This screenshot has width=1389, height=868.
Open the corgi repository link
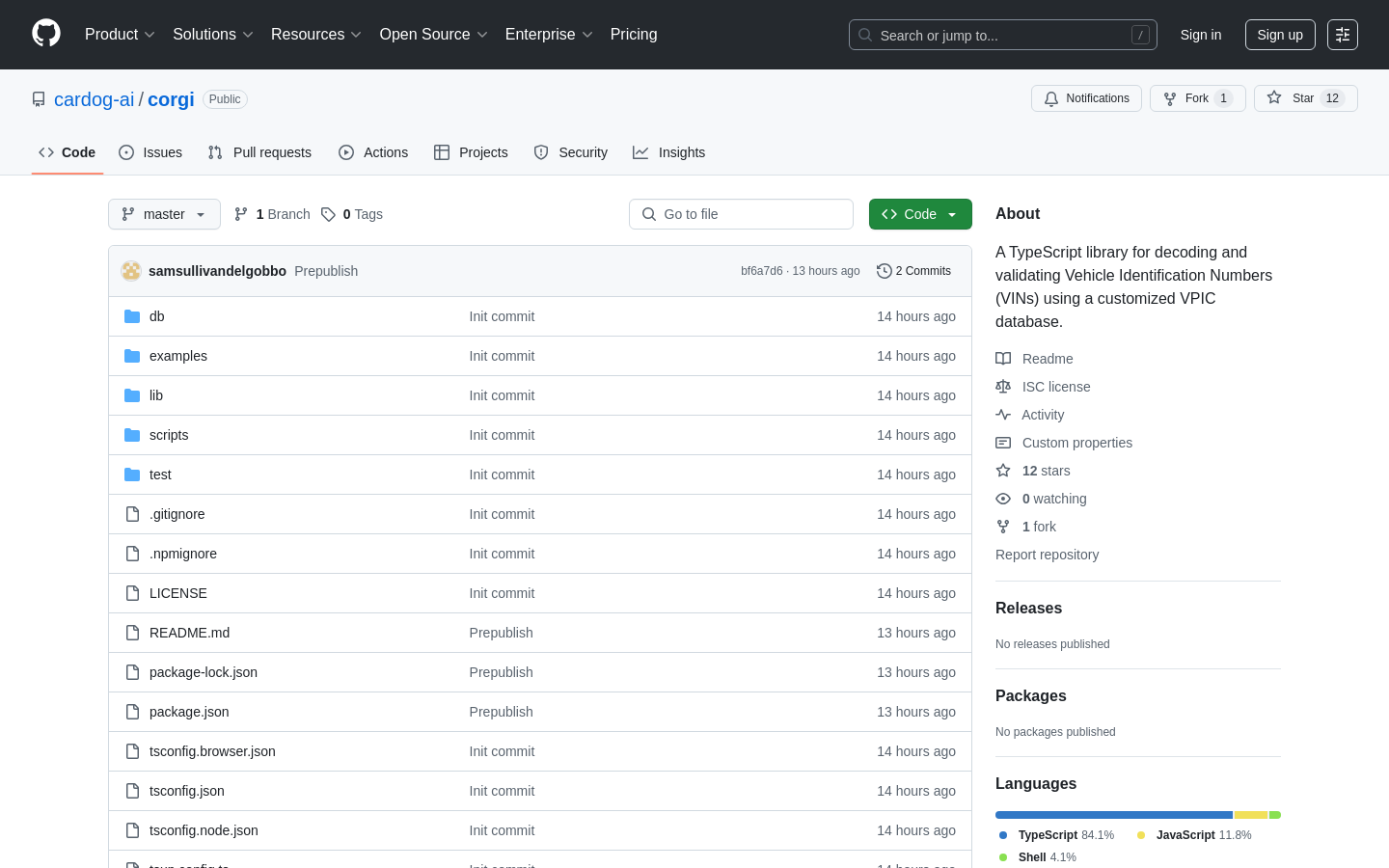(171, 99)
